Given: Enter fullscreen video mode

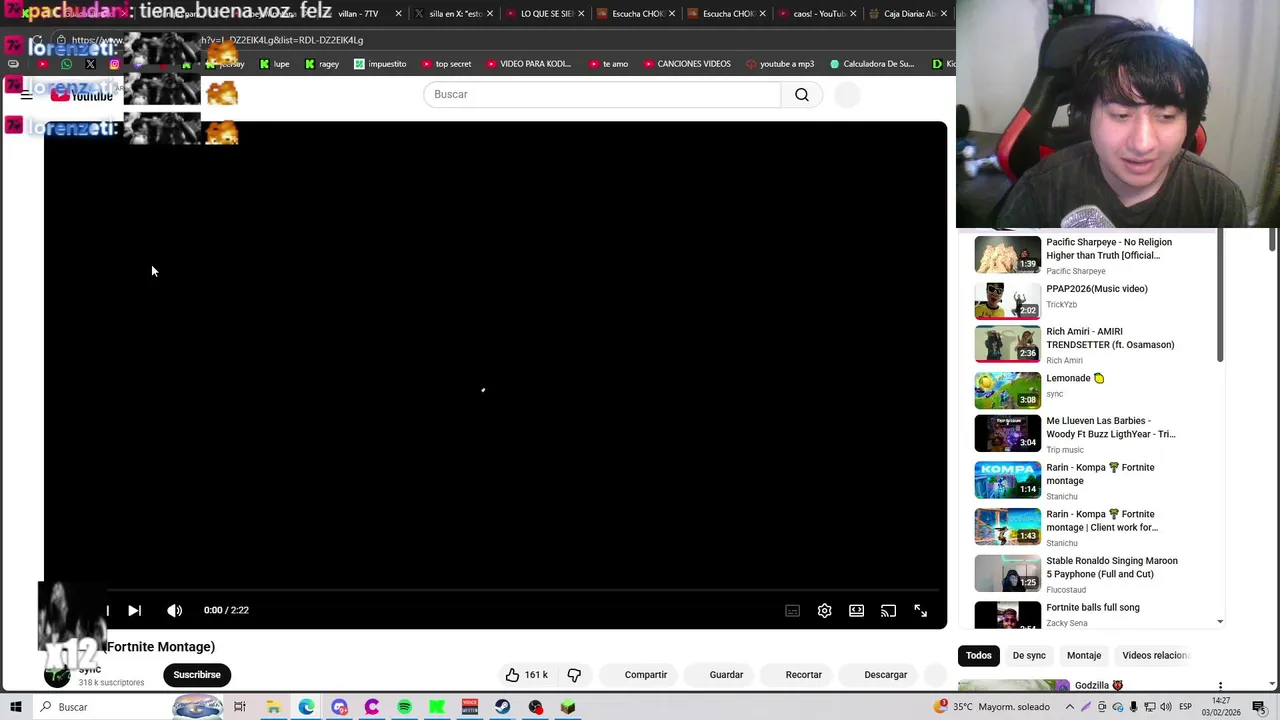Looking at the screenshot, I should point(920,611).
